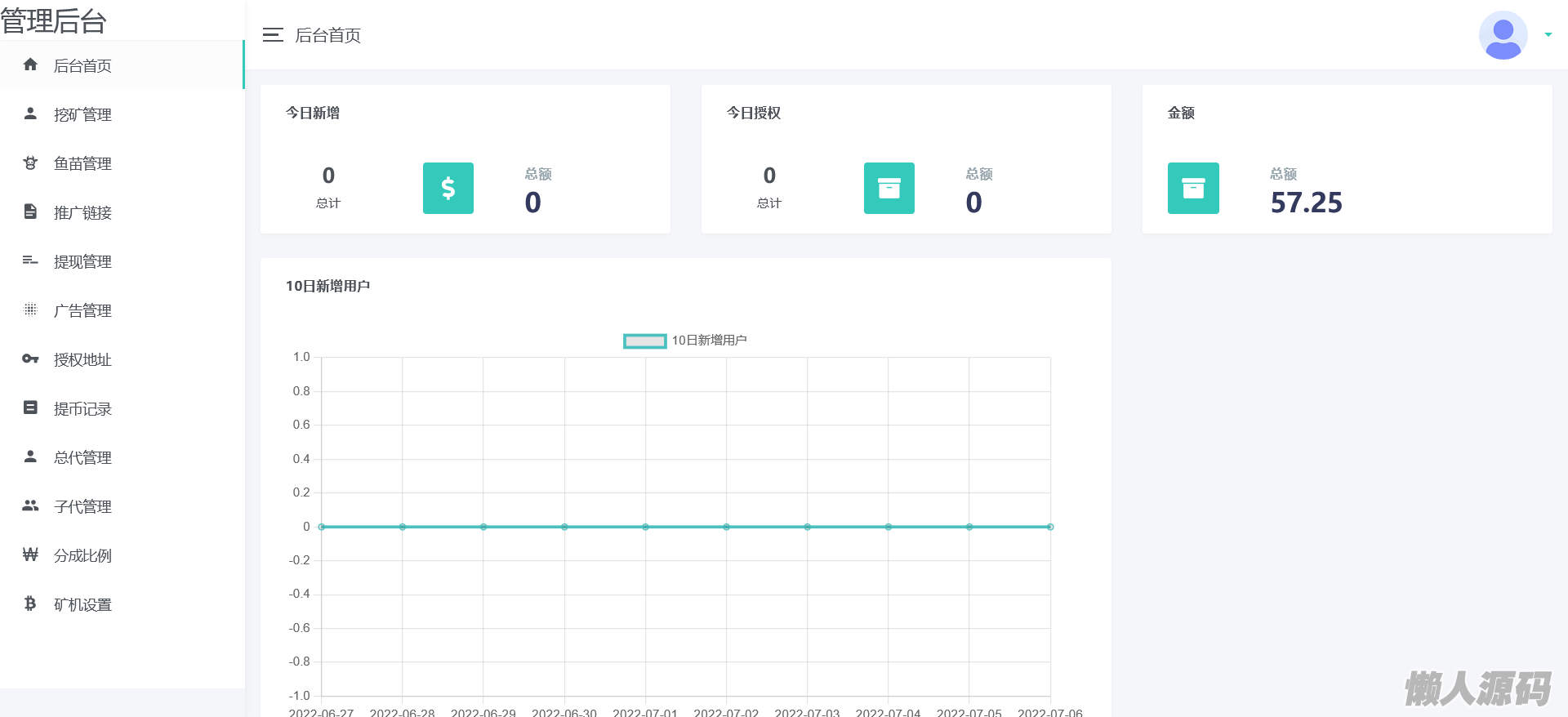Click the 2022-07-01 data point on chart
Screen dimensions: 1568x717
(645, 527)
